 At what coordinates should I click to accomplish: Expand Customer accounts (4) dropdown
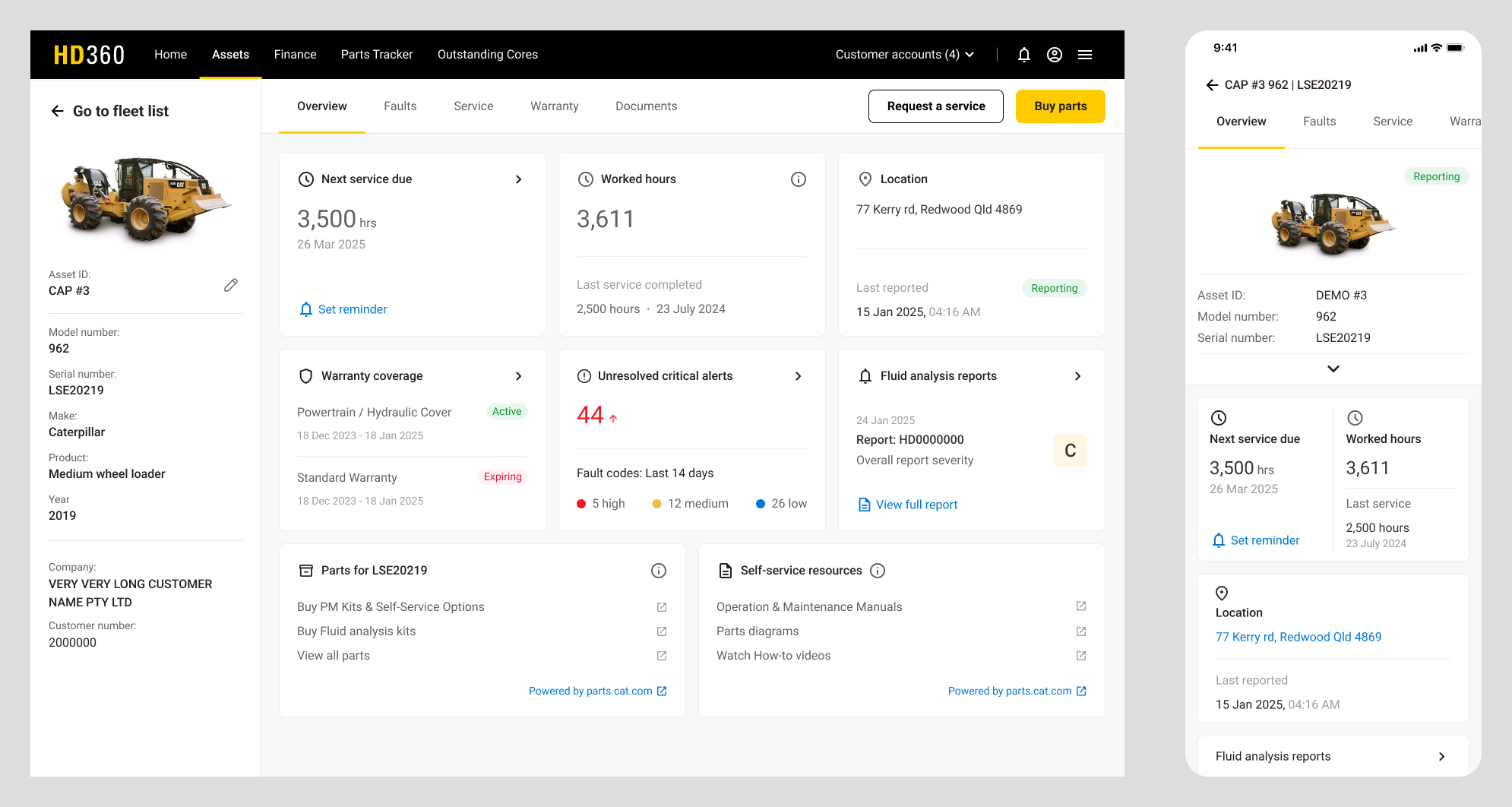[x=905, y=55]
